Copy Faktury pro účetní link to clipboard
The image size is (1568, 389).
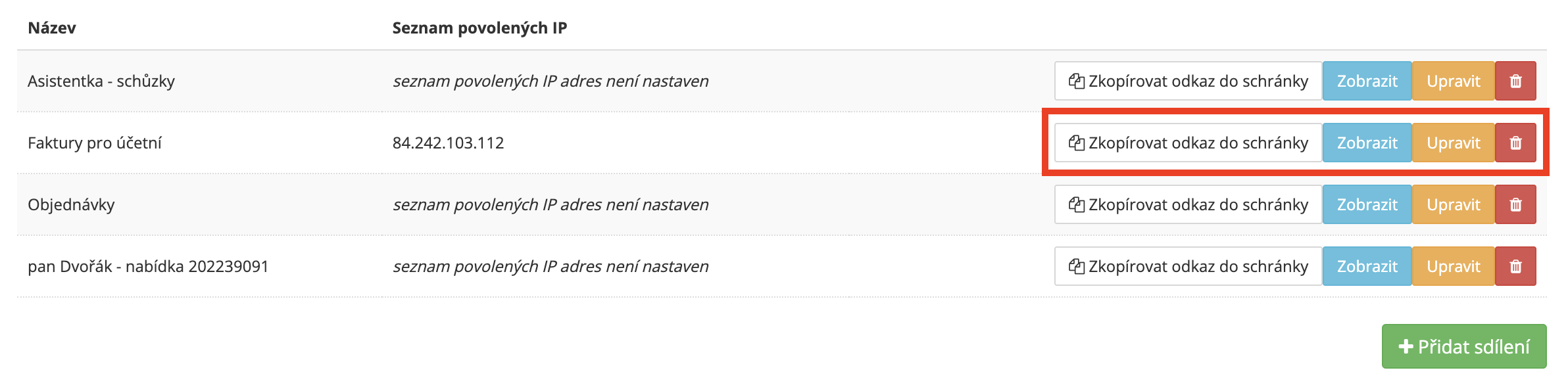coord(1188,143)
